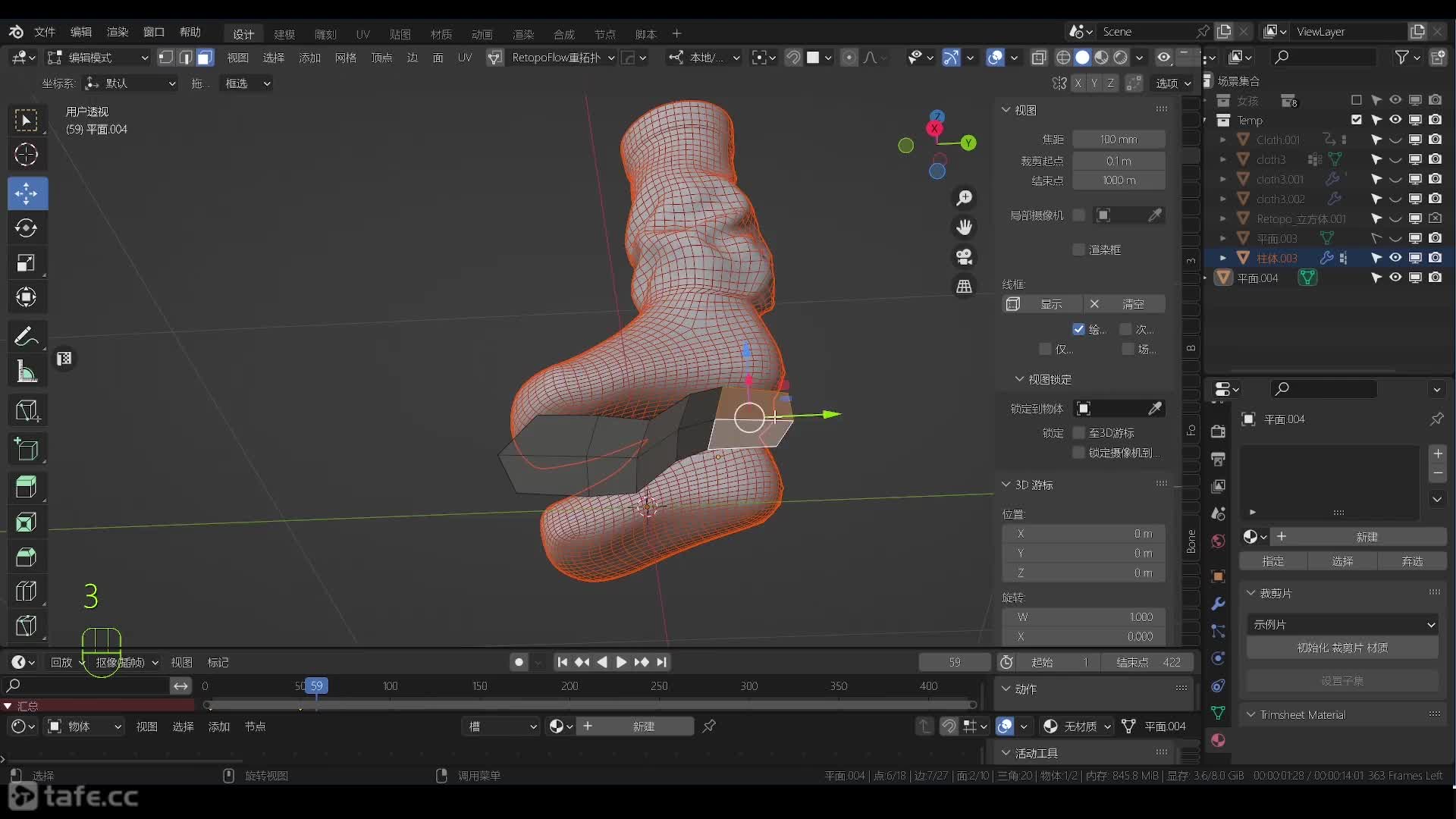Select the Measure ruler tool
The width and height of the screenshot is (1456, 819).
[x=27, y=372]
